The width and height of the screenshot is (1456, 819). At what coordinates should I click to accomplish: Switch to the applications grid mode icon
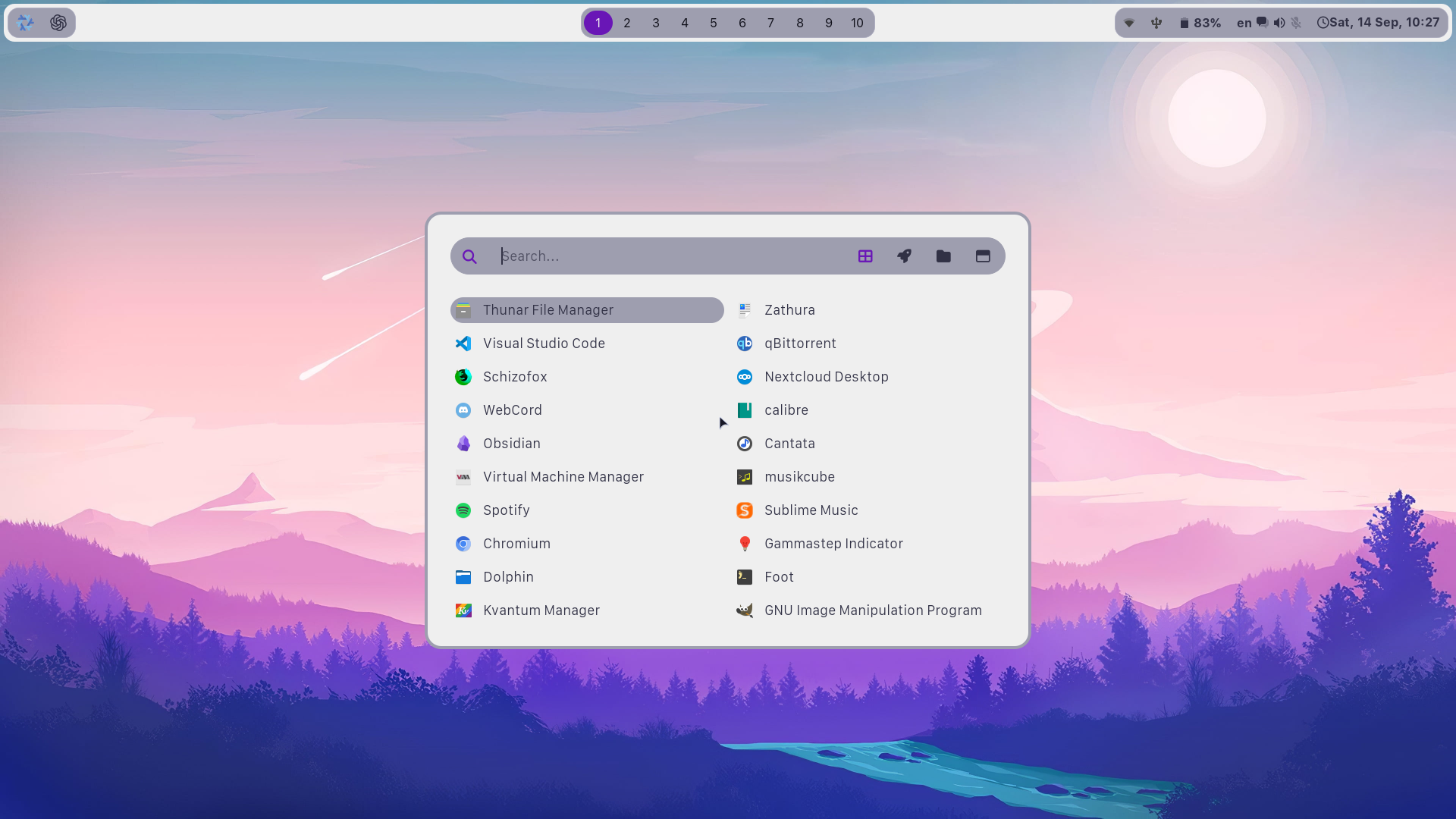[865, 256]
